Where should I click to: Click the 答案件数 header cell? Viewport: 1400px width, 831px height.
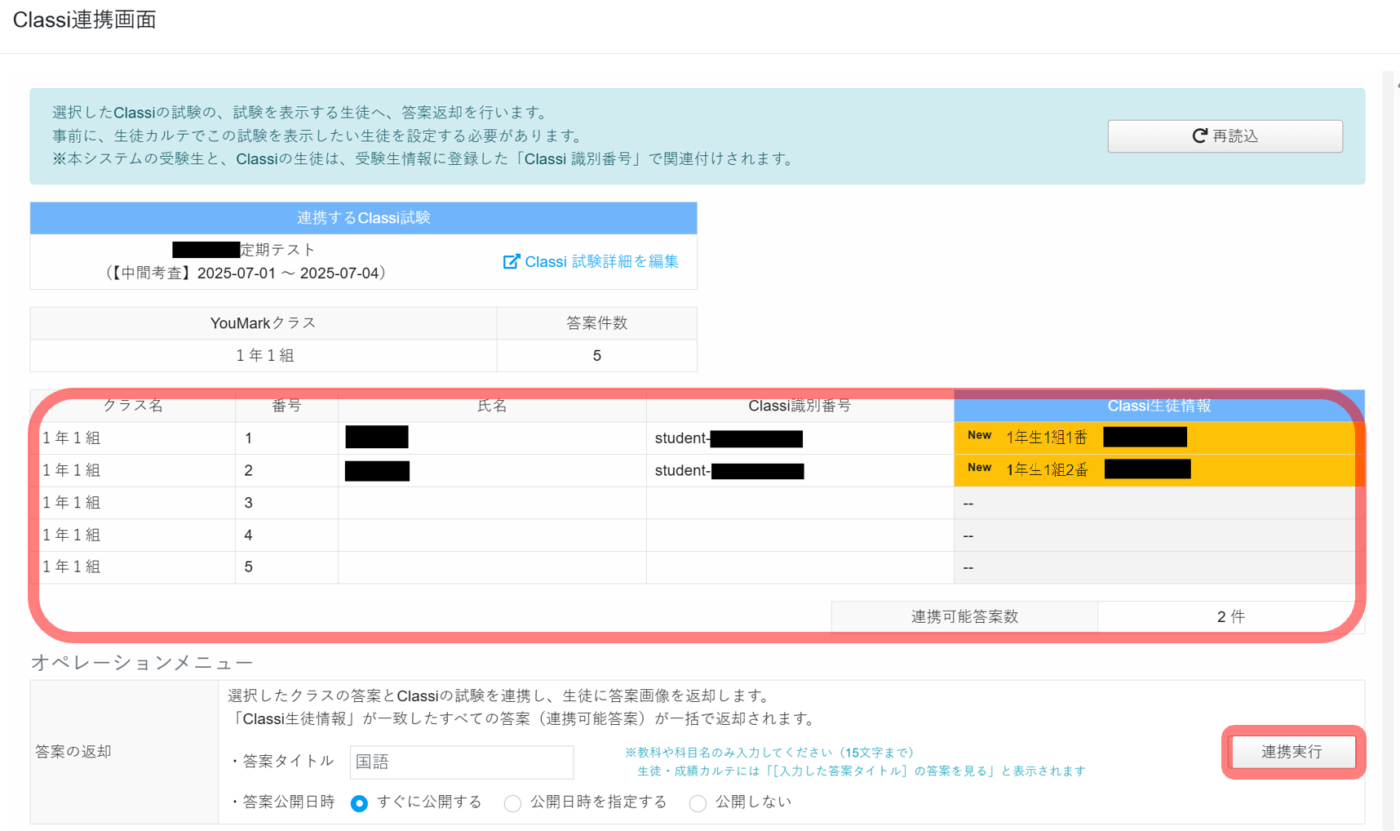click(597, 323)
